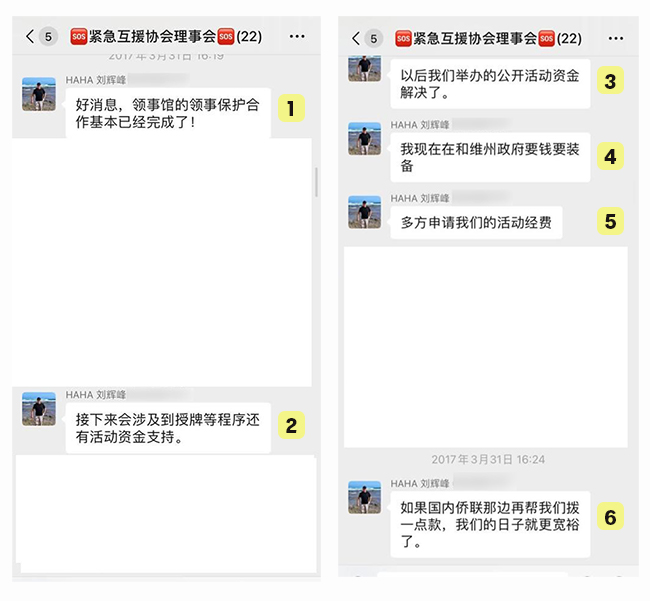Click the yellow number 1 marker
The width and height of the screenshot is (650, 601).
point(291,108)
